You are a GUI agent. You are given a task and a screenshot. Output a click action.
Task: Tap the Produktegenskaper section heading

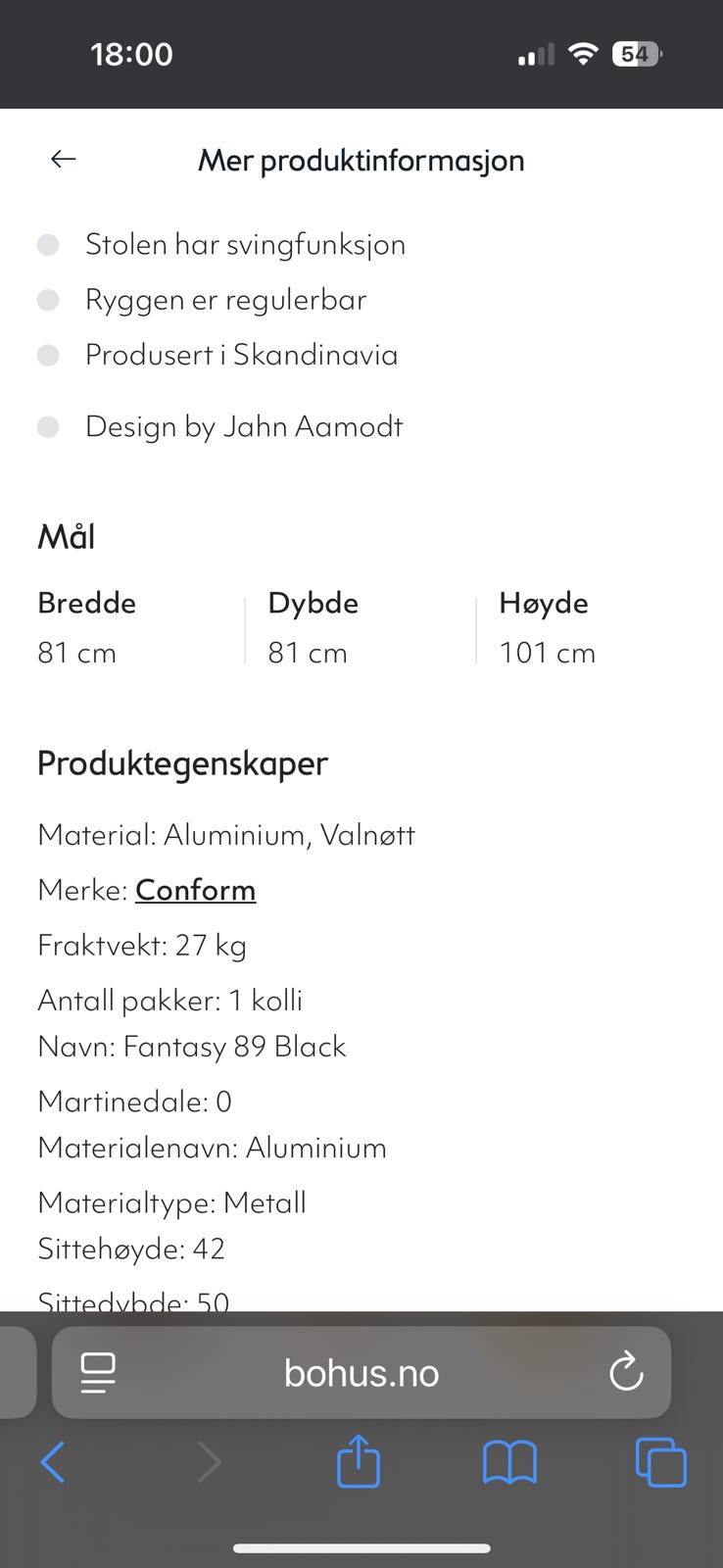(182, 763)
